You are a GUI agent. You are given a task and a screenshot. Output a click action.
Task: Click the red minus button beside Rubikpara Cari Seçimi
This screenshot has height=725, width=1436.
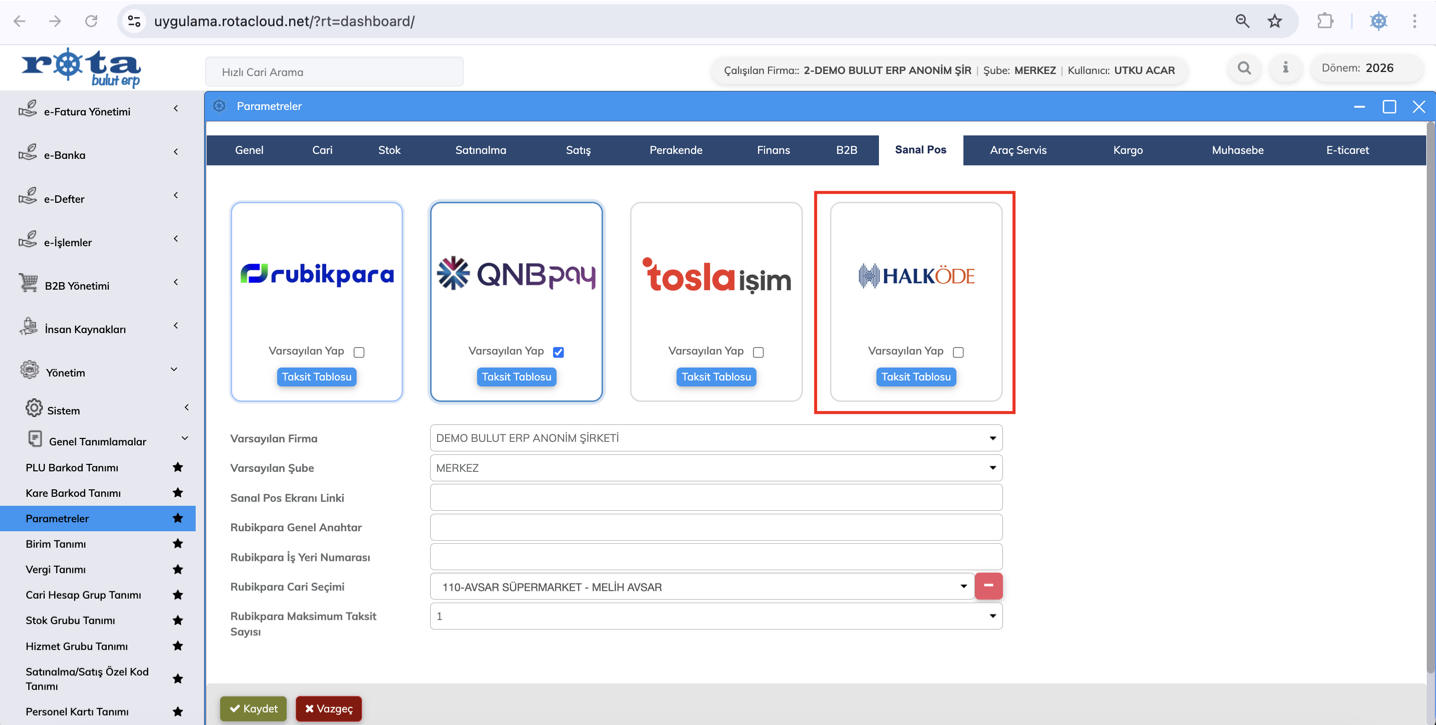click(x=988, y=586)
